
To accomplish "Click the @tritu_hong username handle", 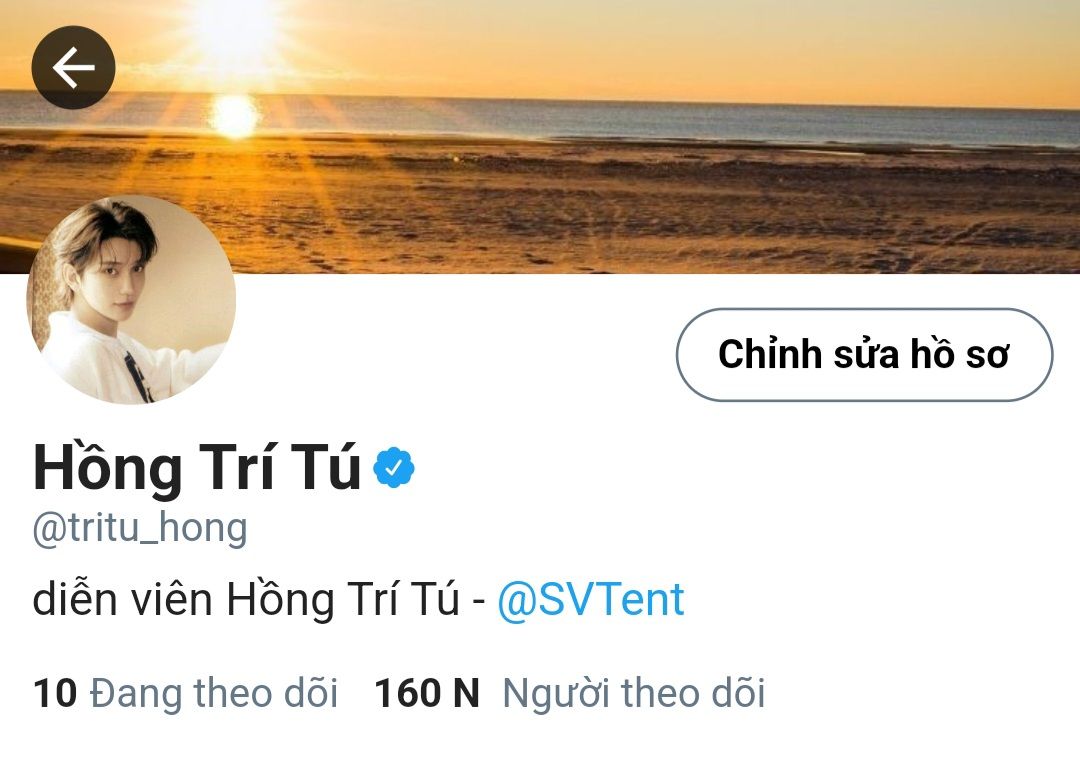I will 140,529.
